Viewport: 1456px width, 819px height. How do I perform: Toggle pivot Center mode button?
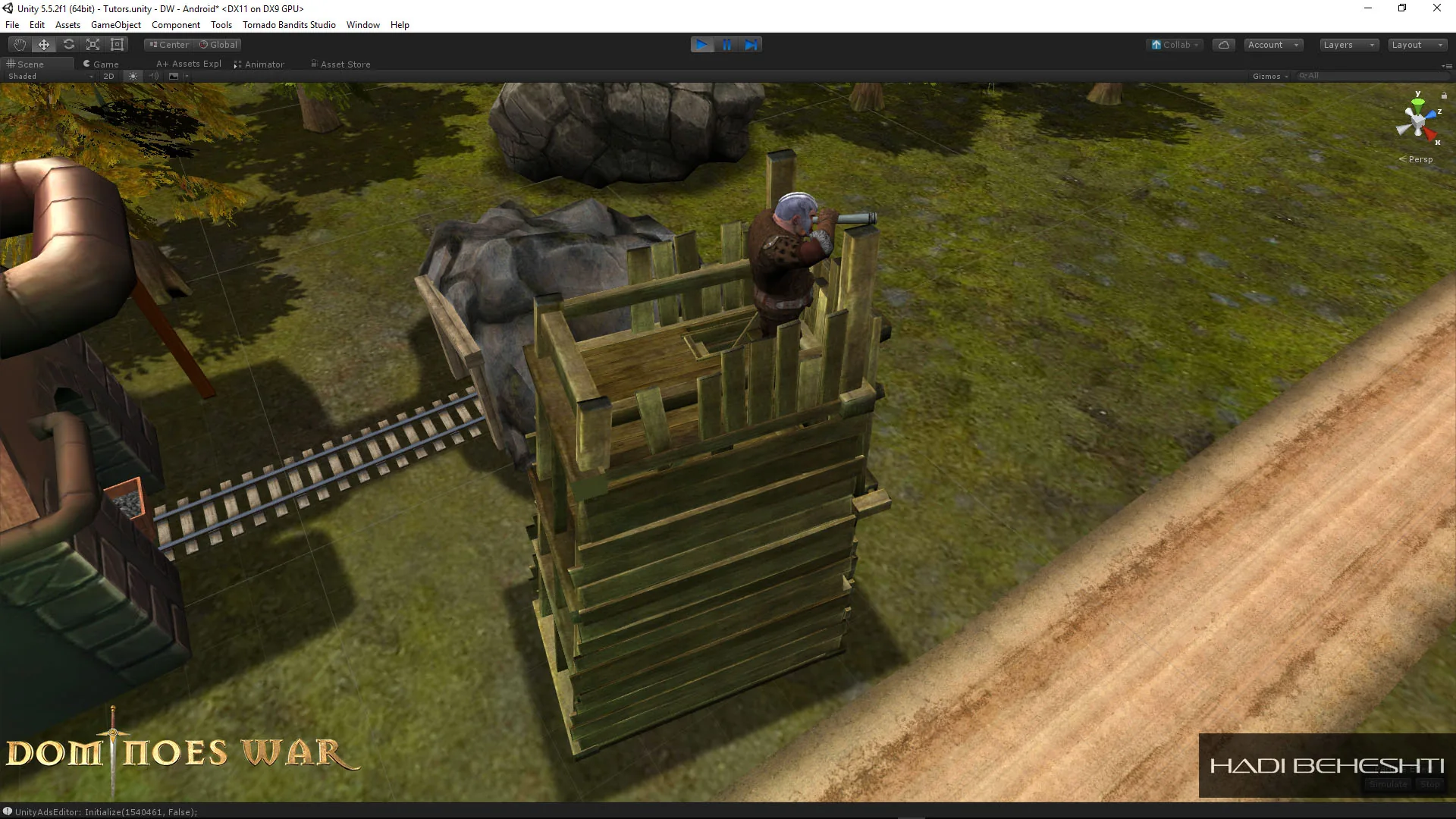point(169,45)
